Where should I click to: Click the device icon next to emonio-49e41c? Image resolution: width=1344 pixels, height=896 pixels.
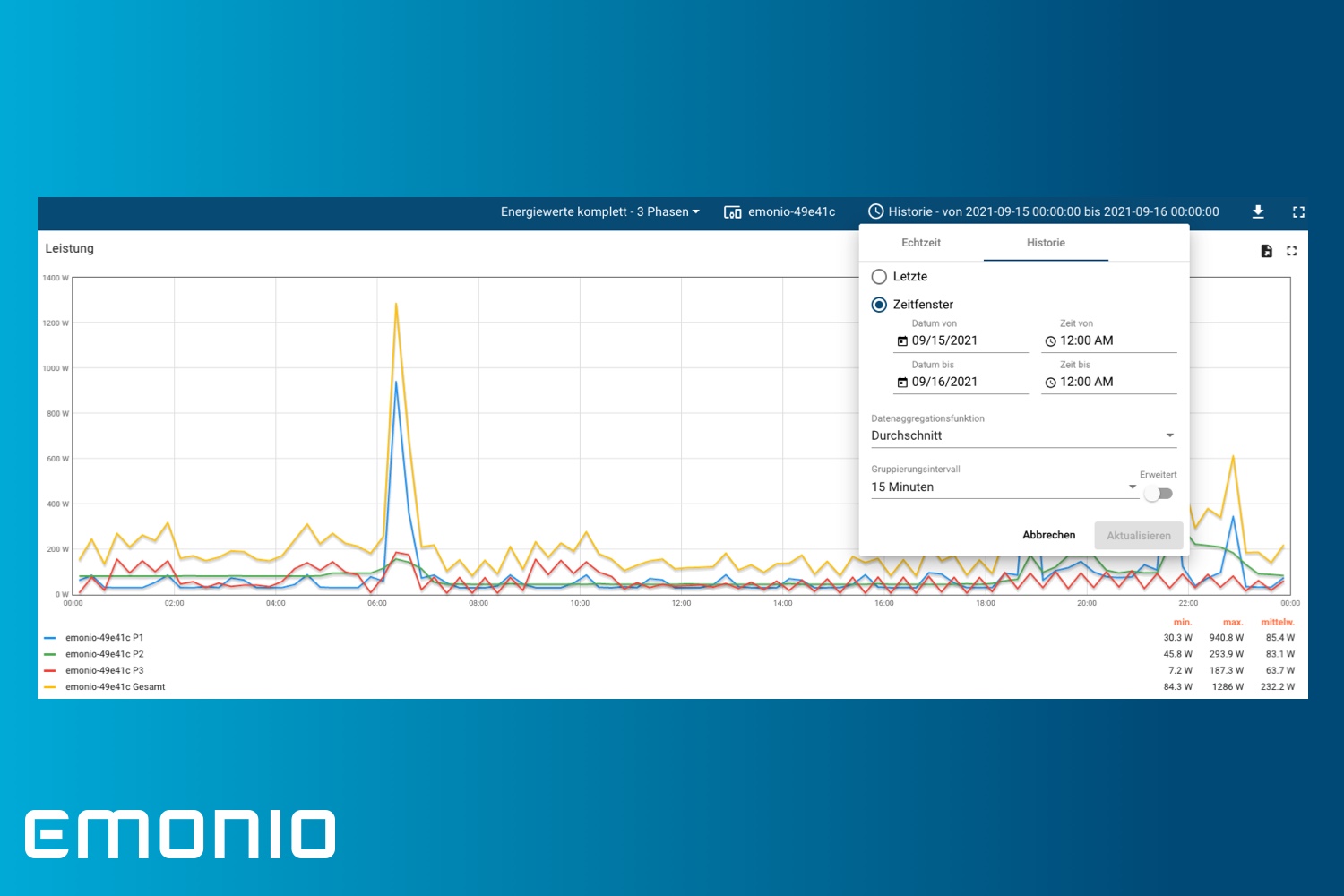[x=732, y=212]
